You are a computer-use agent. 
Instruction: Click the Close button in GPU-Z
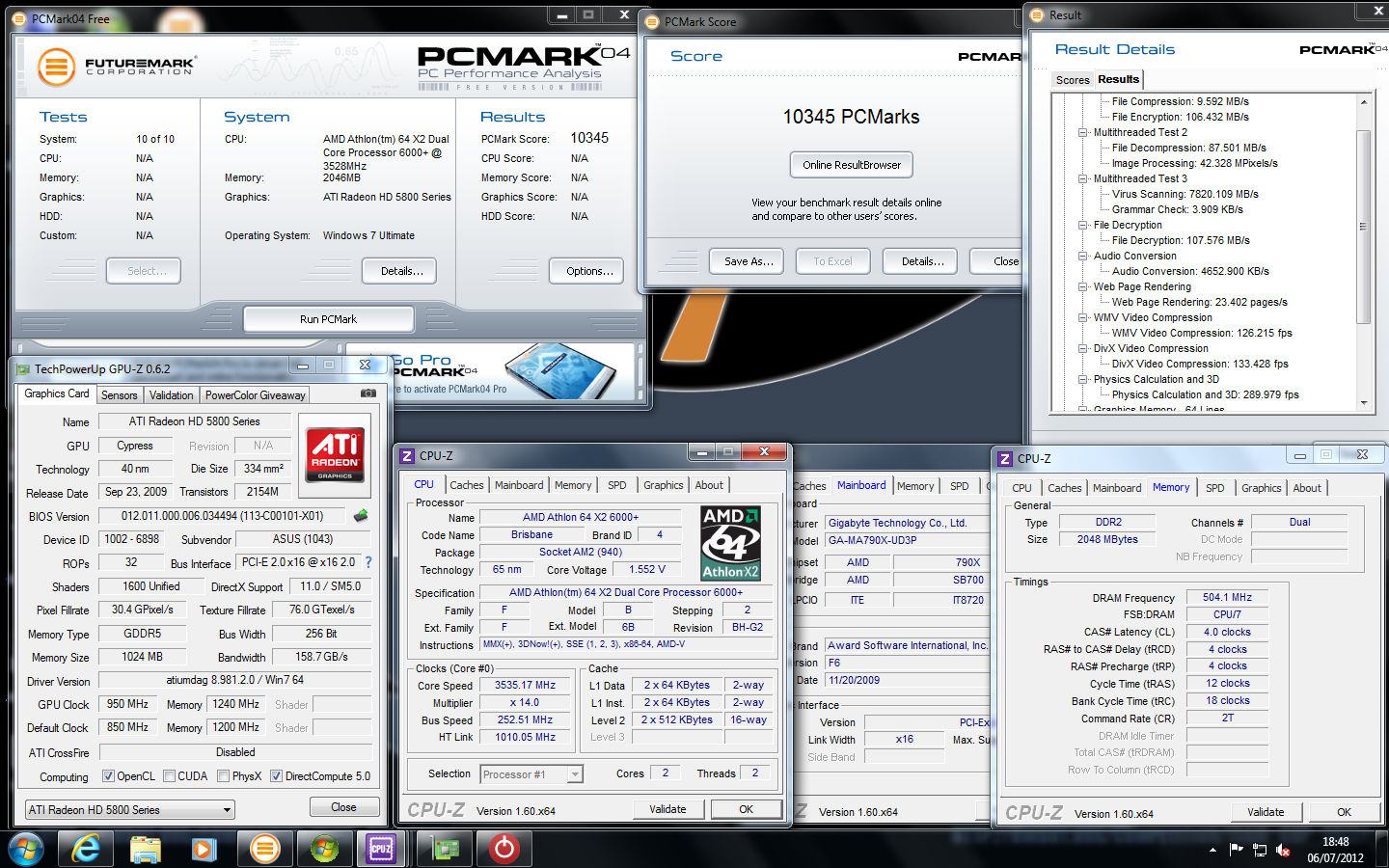pos(344,807)
